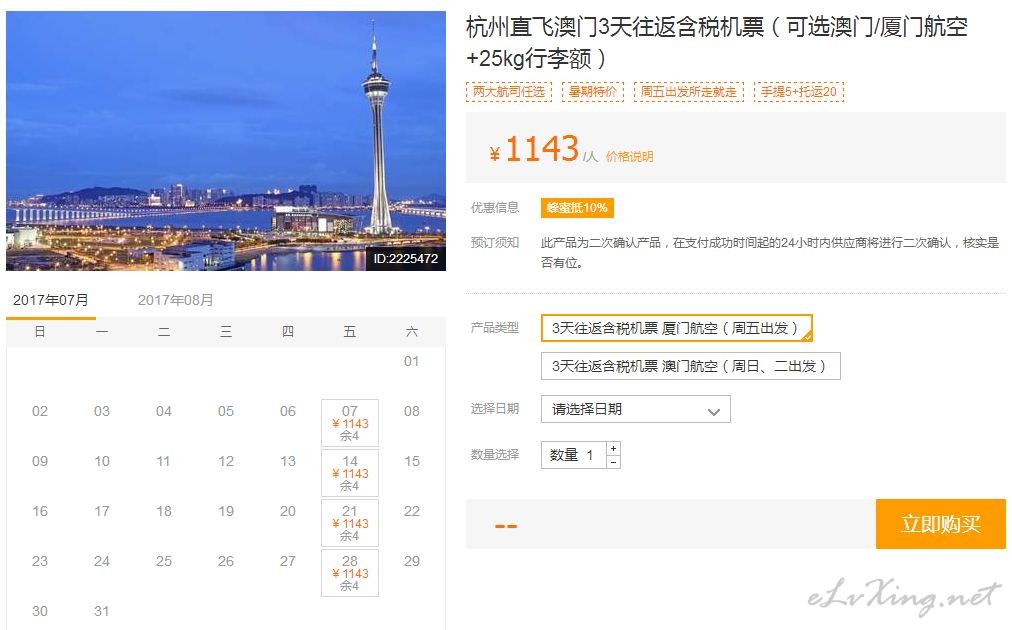Click calendar date 29

click(x=412, y=562)
